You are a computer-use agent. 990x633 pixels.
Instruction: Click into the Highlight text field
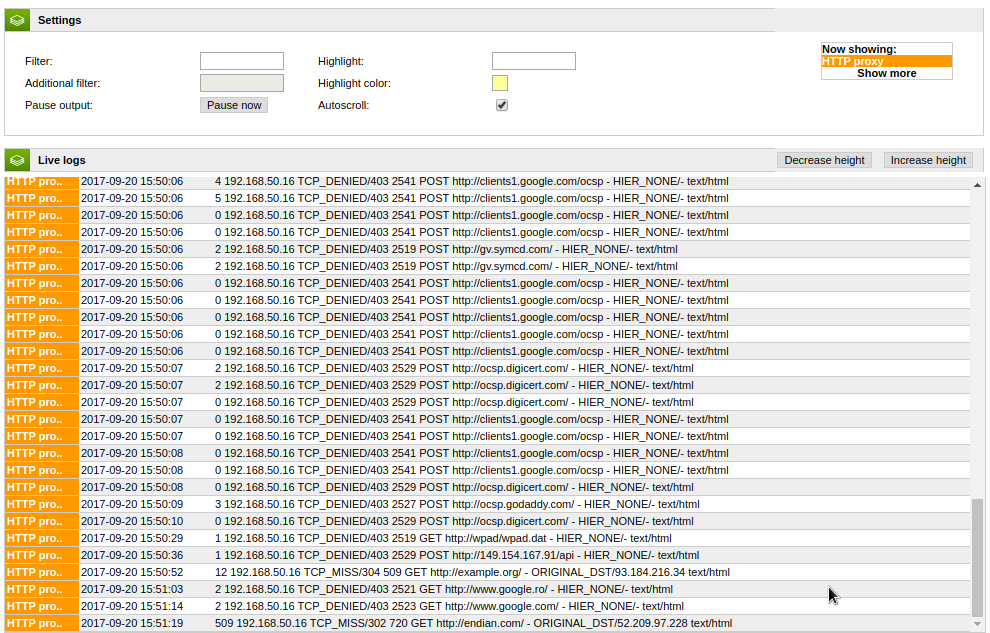[x=534, y=61]
